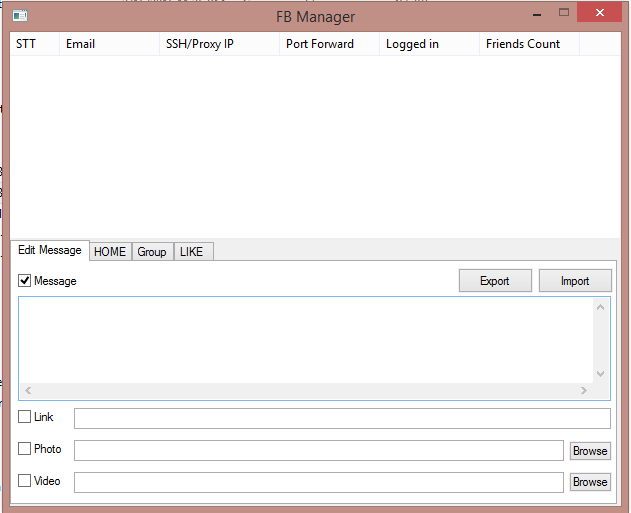Focus the message text area
Screen dimensions: 631x513
click(306, 340)
